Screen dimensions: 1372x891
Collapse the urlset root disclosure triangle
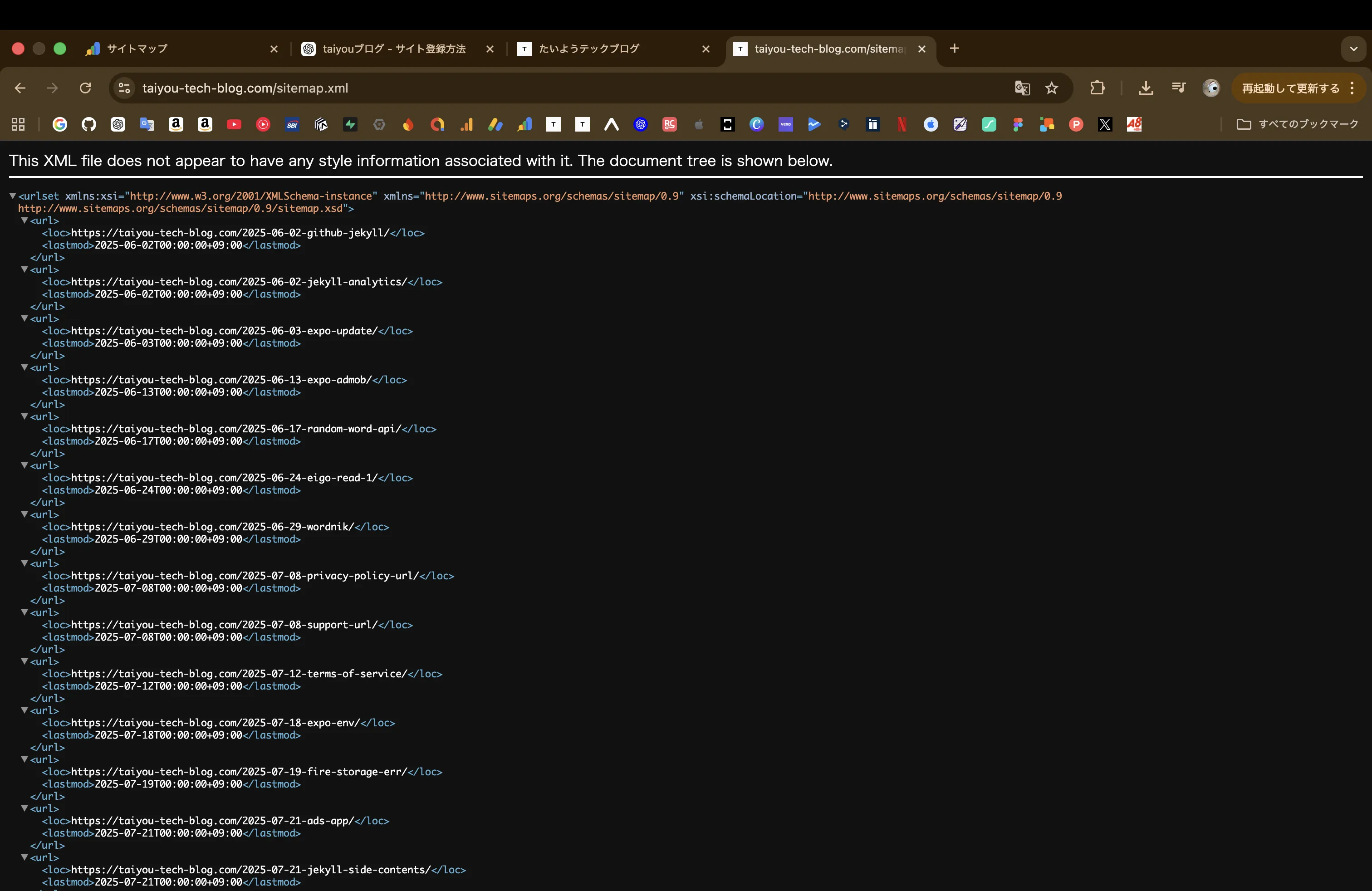(x=13, y=196)
